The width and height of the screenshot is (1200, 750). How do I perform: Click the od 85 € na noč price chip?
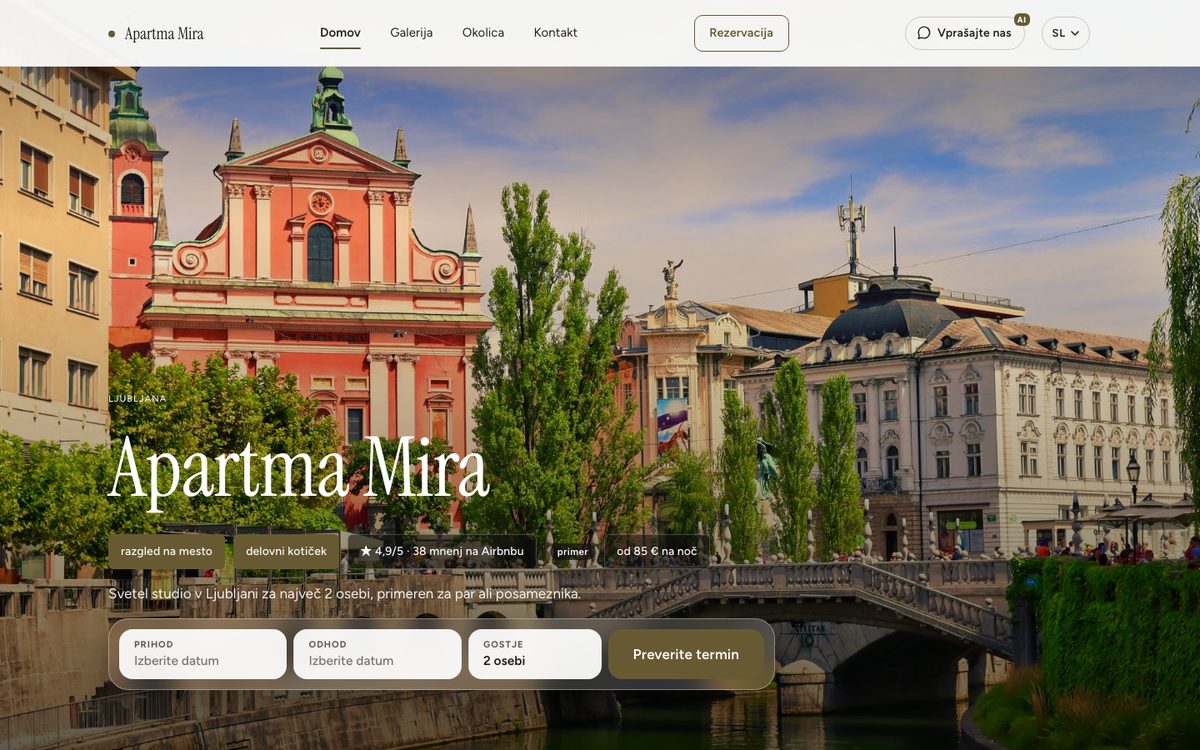coord(657,551)
